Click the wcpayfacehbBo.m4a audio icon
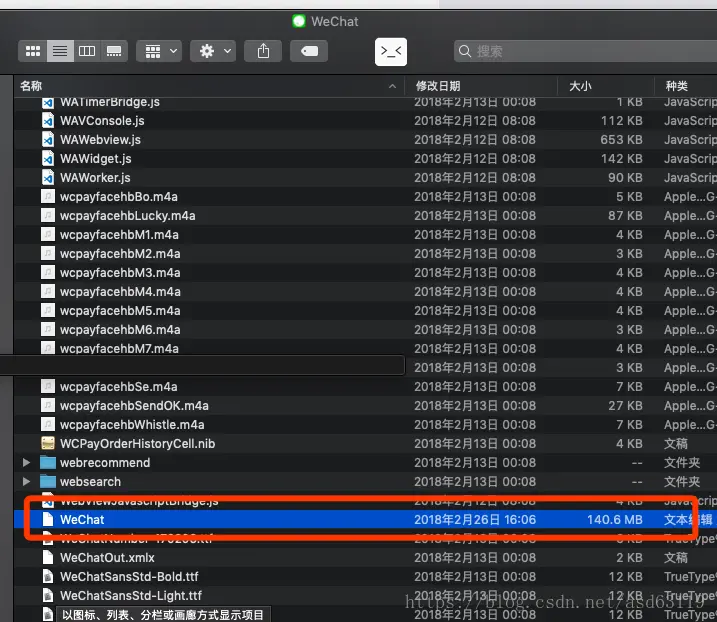 (x=48, y=197)
